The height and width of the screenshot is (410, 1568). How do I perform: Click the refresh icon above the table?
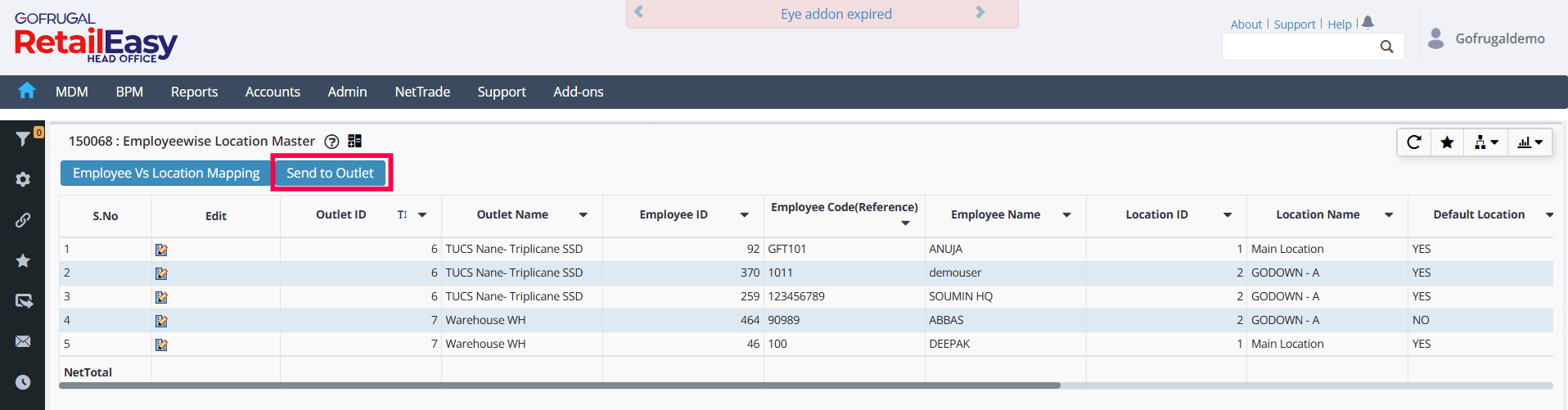pyautogui.click(x=1413, y=142)
